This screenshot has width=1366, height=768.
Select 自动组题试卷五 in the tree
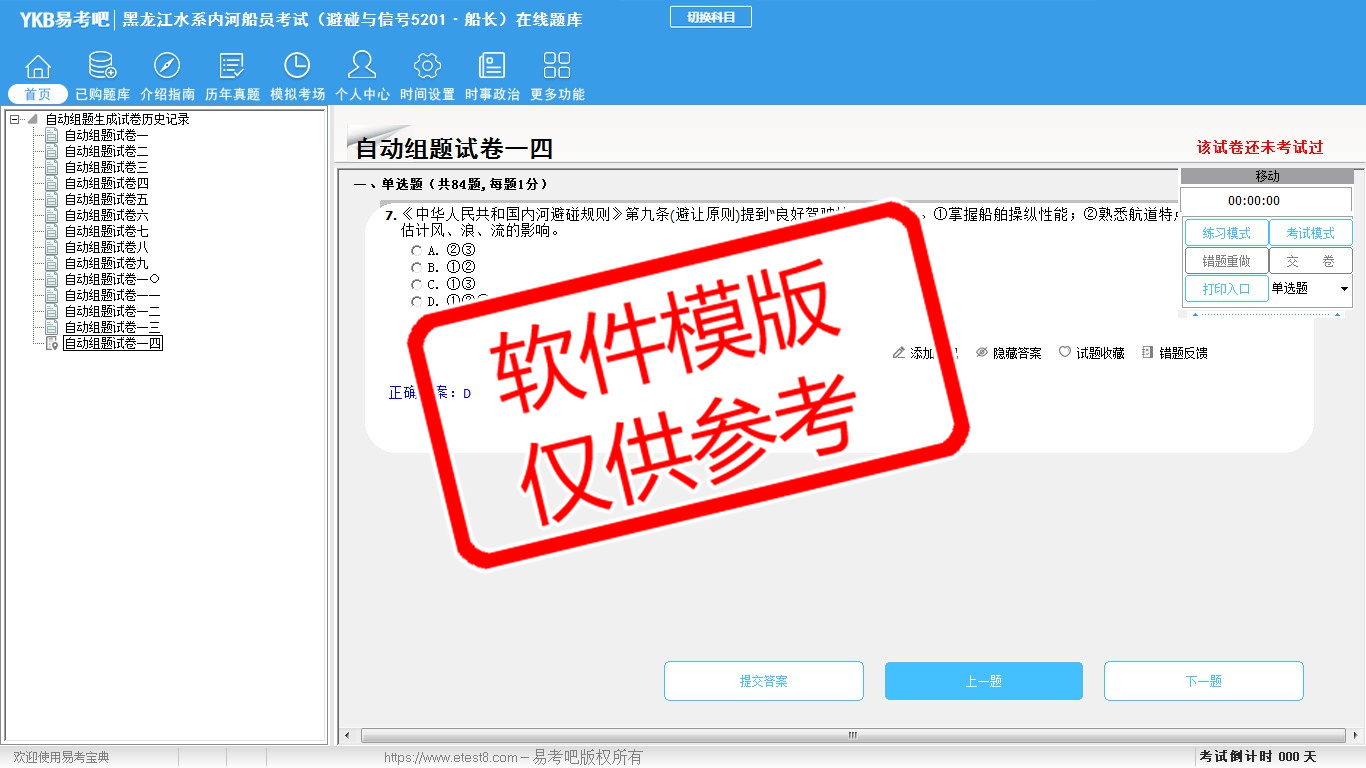(106, 200)
